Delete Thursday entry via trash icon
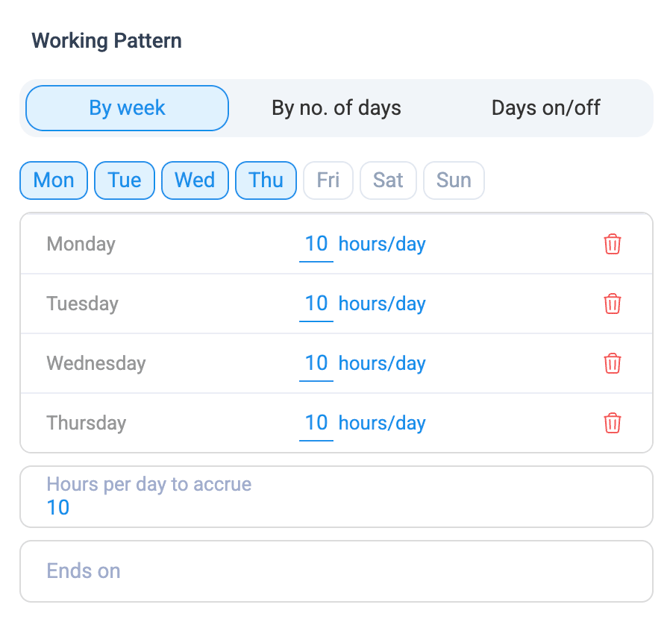 [x=612, y=423]
